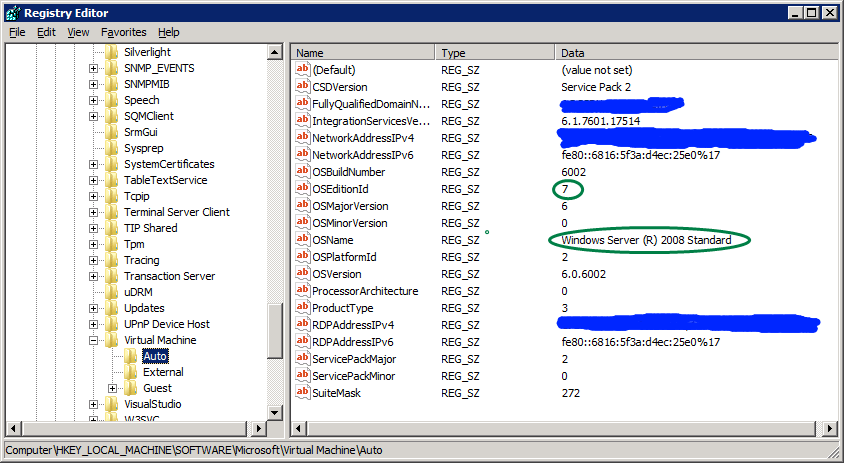Select the TIP Shared key
The width and height of the screenshot is (844, 463).
[150, 228]
